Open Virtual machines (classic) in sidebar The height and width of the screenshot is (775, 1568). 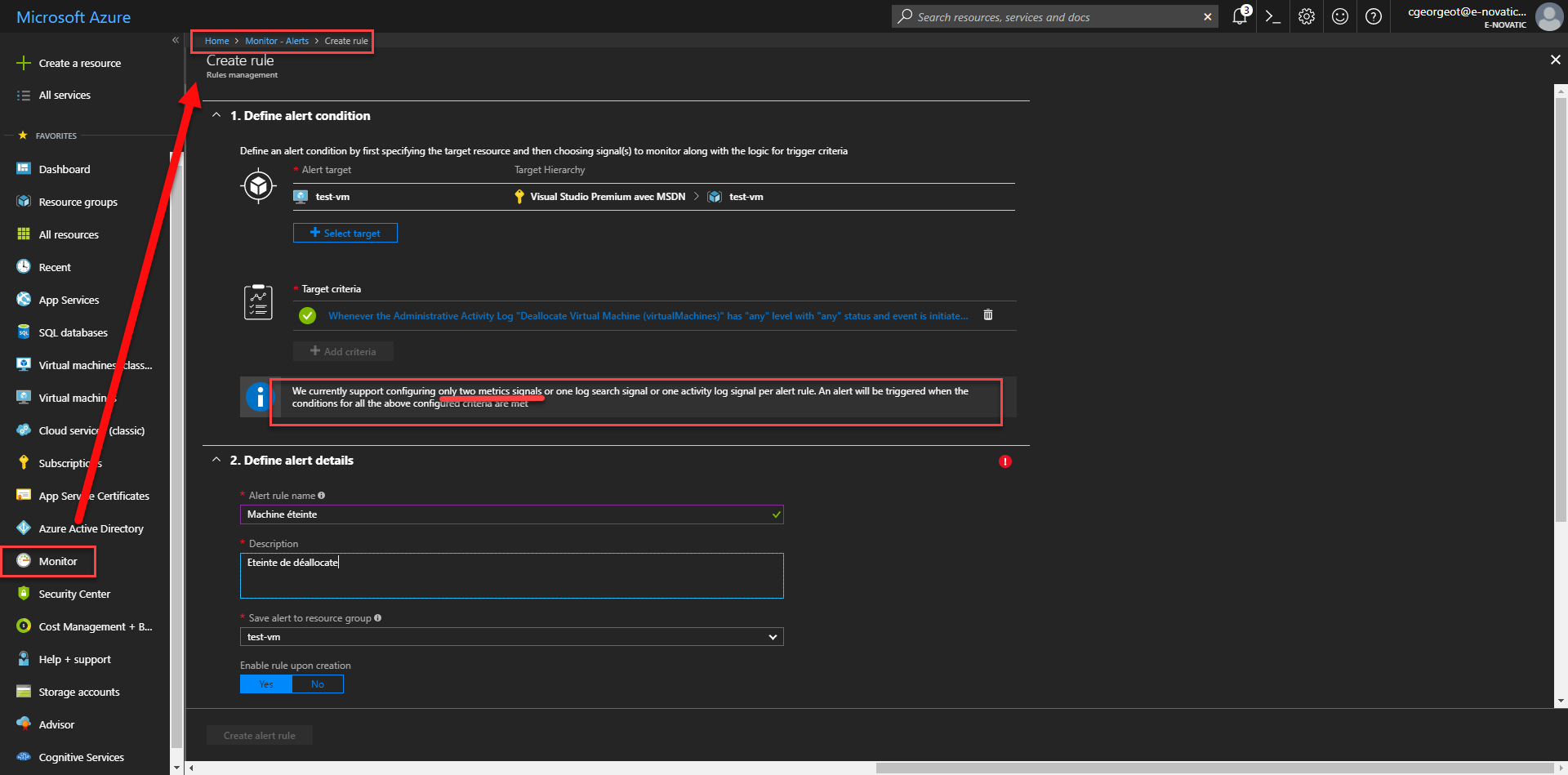tap(96, 365)
